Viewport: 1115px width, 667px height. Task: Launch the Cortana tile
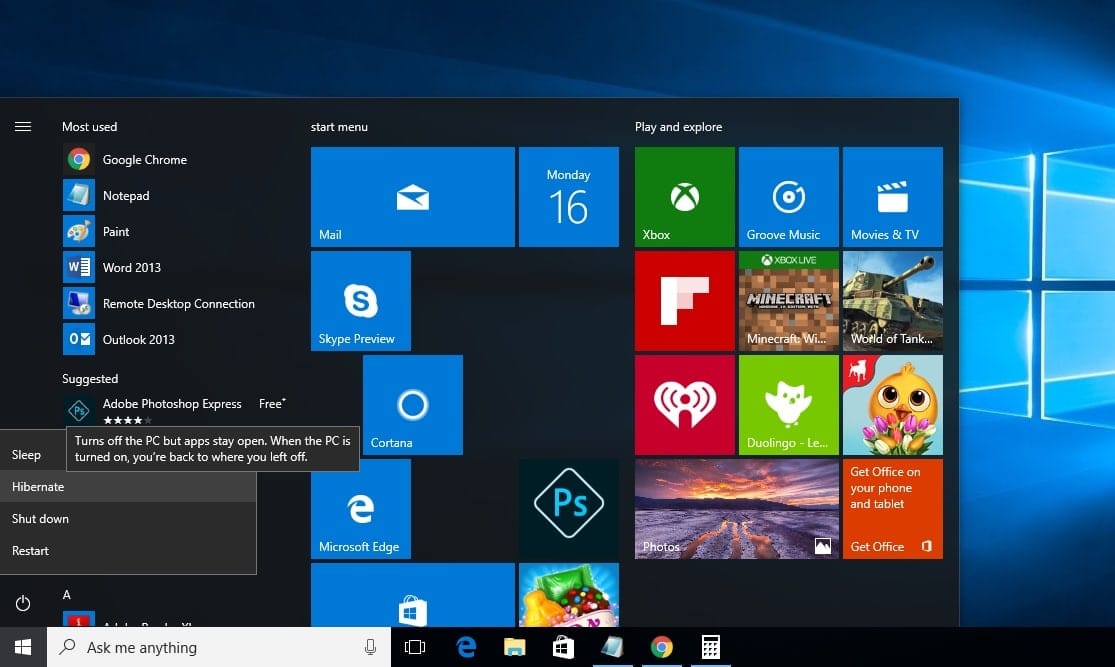[x=412, y=405]
